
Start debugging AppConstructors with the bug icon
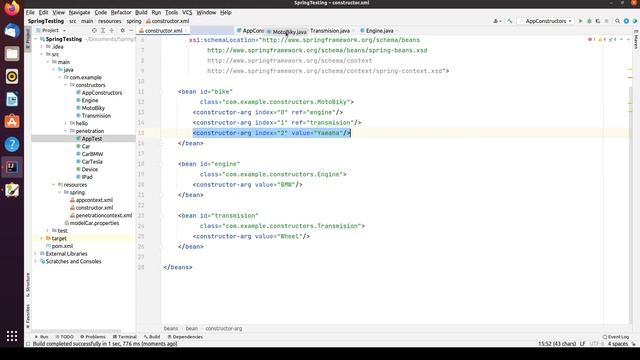tap(589, 21)
